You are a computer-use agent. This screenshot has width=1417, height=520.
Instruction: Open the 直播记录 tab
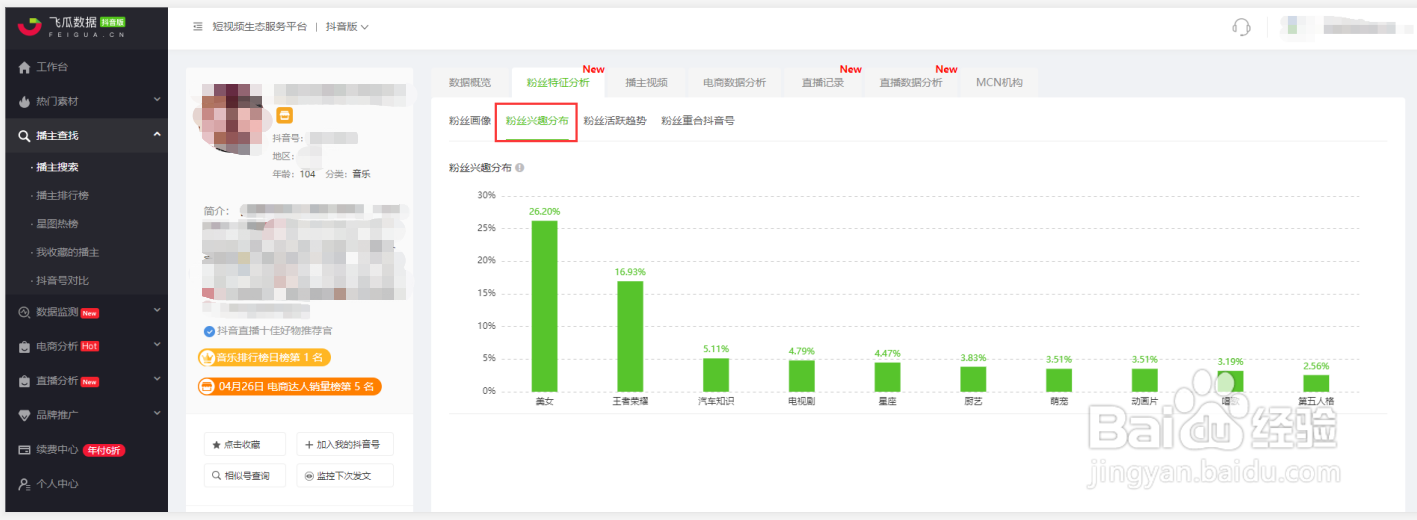click(822, 83)
